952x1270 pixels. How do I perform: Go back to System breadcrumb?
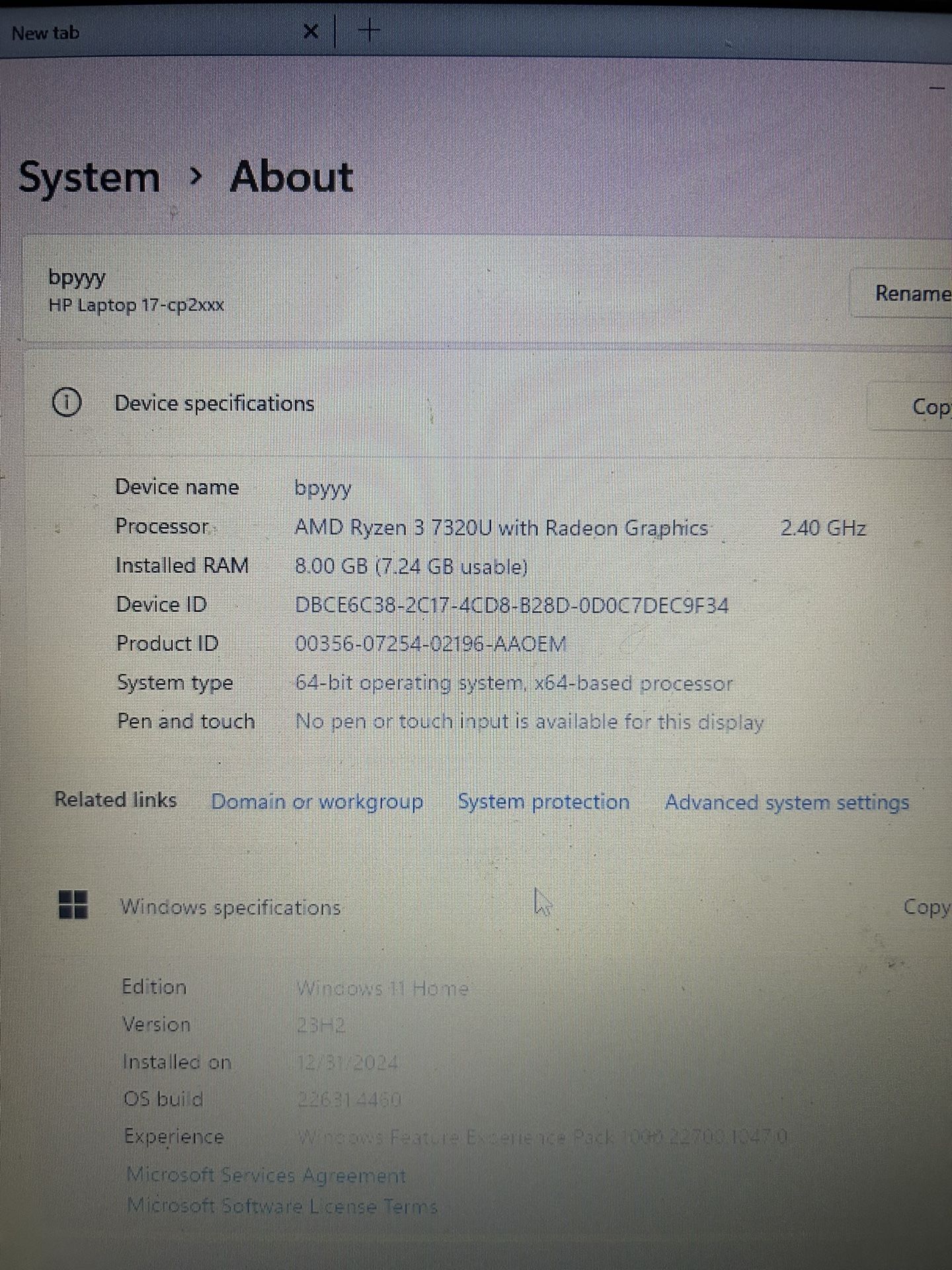click(x=89, y=178)
